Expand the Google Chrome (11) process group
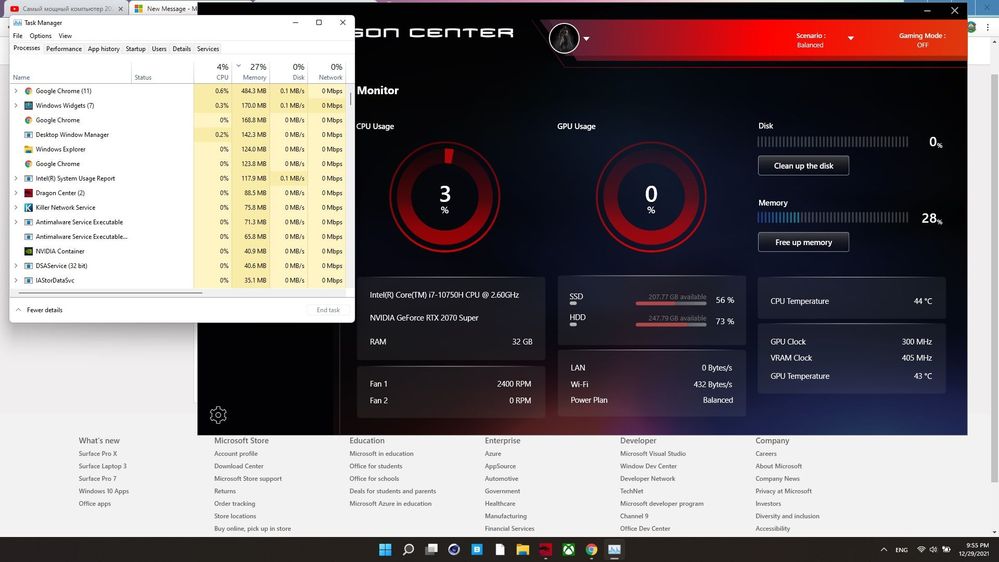The height and width of the screenshot is (562, 999). click(16, 91)
